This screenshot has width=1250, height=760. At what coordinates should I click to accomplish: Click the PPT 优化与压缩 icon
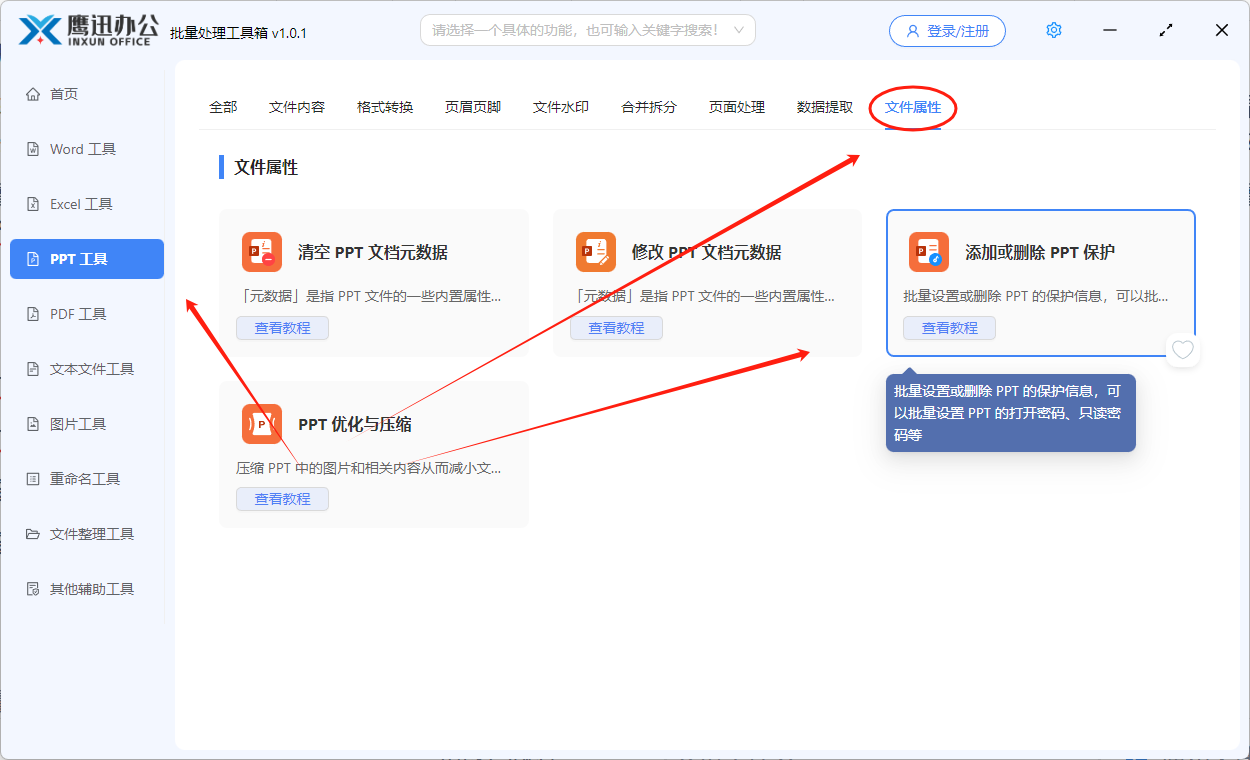(x=262, y=424)
